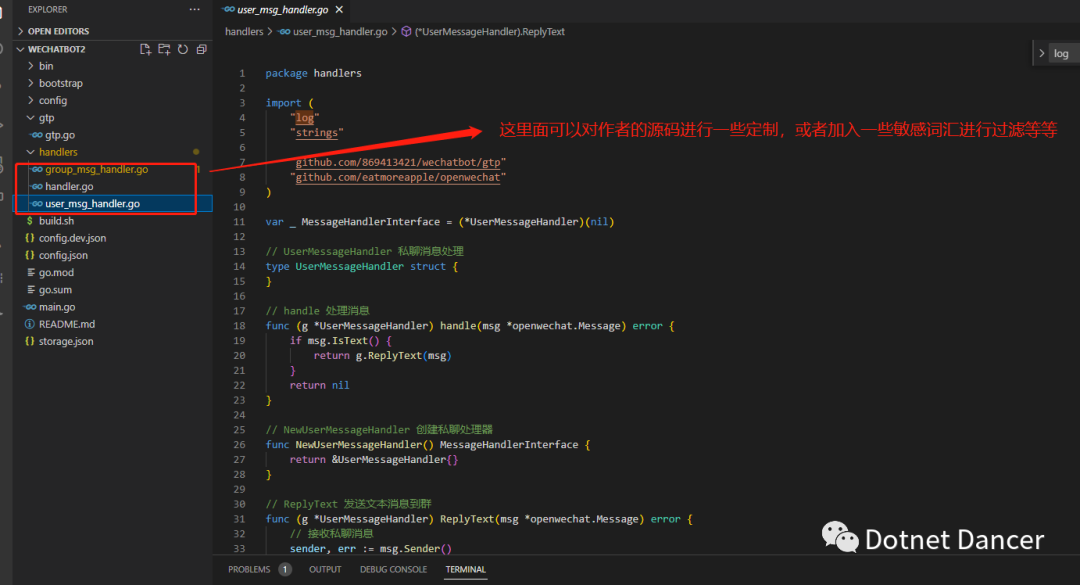Image resolution: width=1080 pixels, height=585 pixels.
Task: Click NewUserMessageHandler function name on line 26
Action: (x=358, y=445)
